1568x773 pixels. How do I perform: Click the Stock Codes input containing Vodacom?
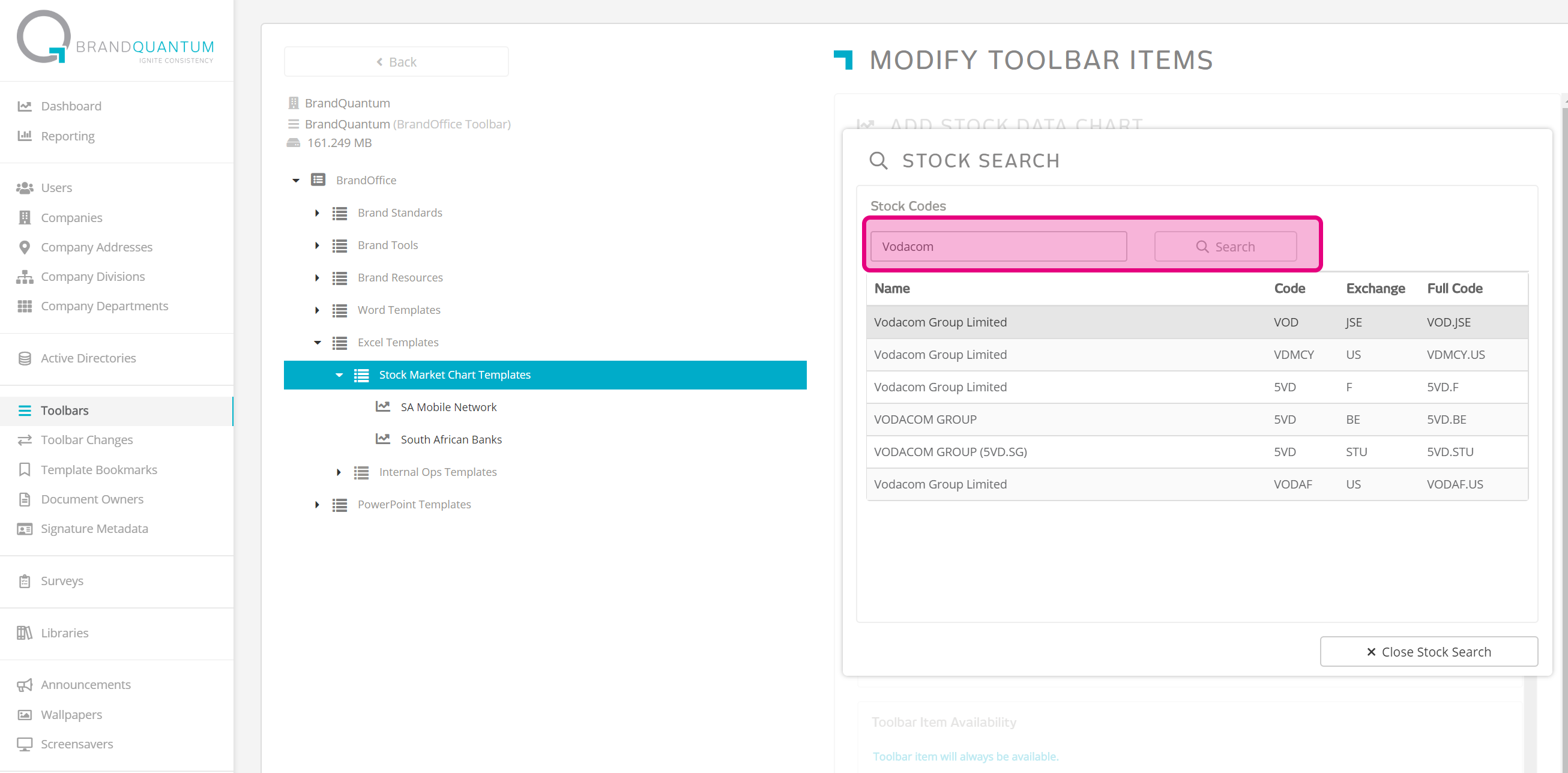coord(998,247)
